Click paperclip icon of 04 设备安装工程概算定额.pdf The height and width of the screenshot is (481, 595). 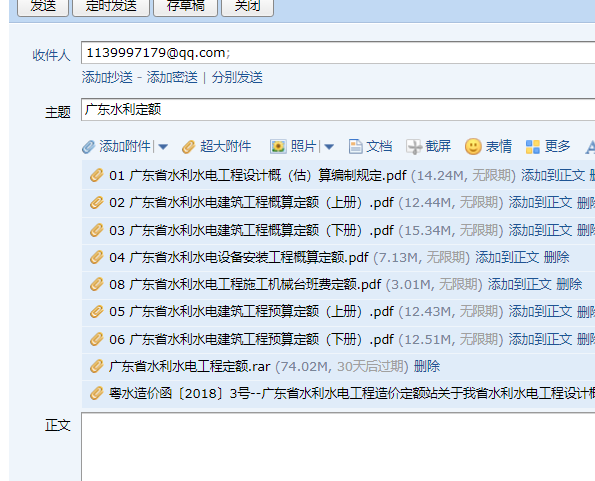point(97,257)
